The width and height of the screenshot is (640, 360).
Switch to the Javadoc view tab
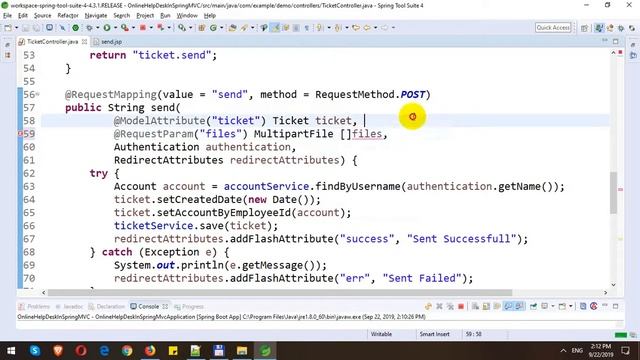click(x=69, y=307)
